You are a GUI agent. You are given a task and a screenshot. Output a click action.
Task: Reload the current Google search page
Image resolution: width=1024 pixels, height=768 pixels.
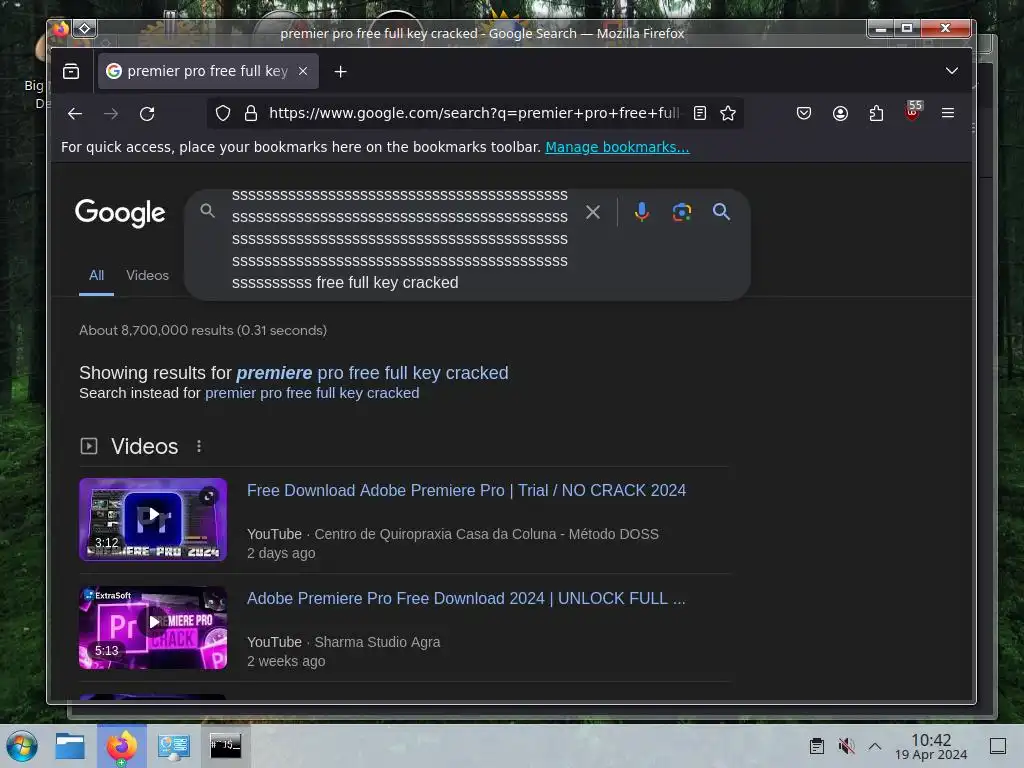[147, 114]
